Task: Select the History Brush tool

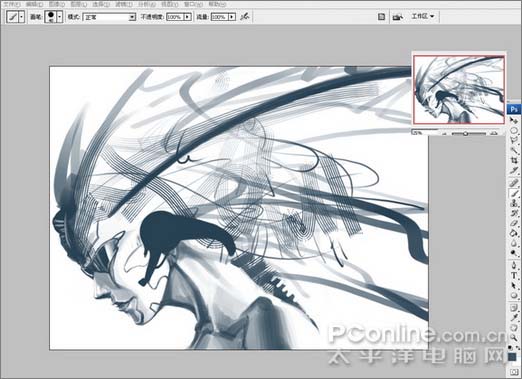Action: click(x=514, y=213)
